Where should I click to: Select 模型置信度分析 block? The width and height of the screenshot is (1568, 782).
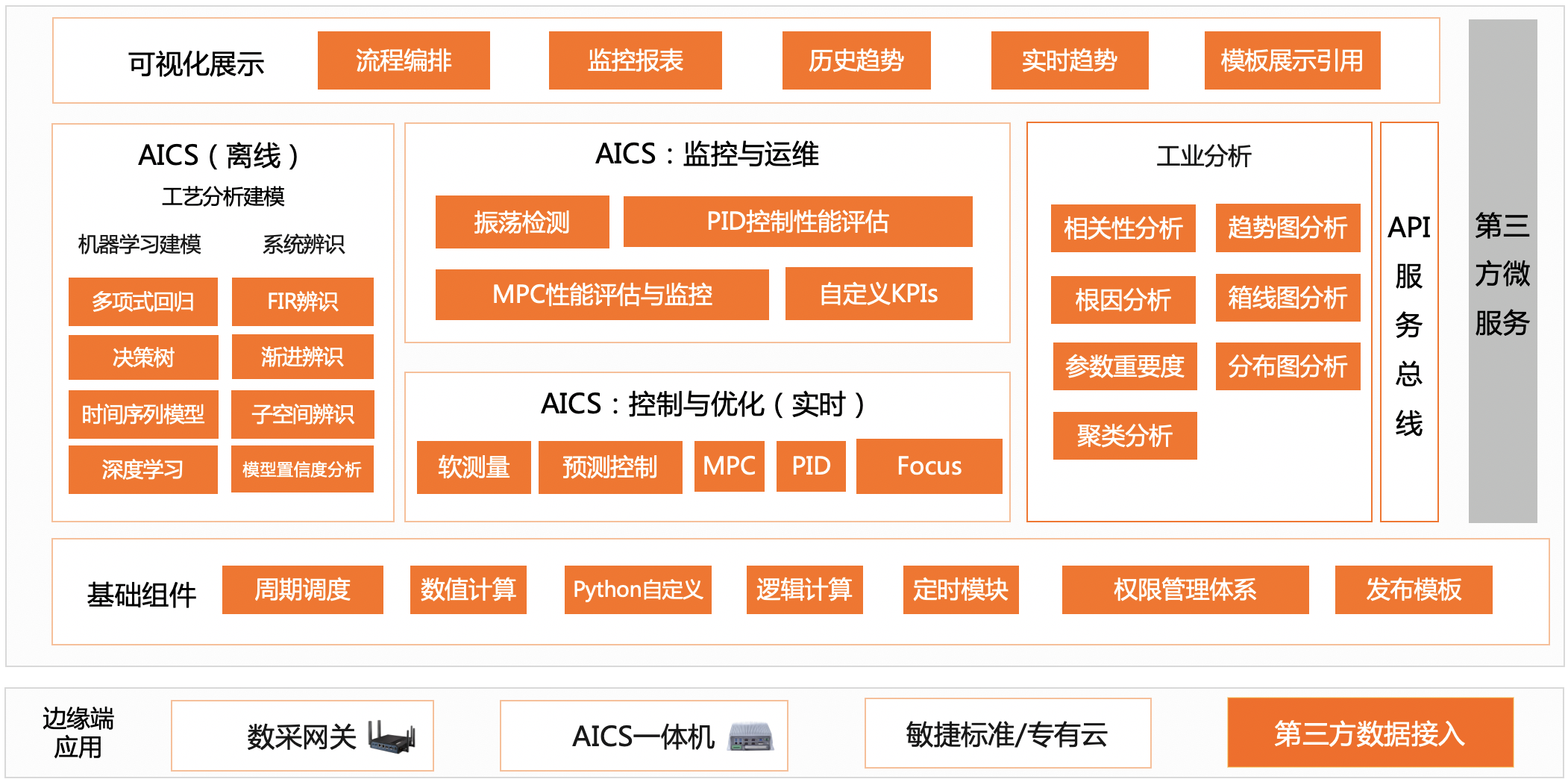point(302,469)
